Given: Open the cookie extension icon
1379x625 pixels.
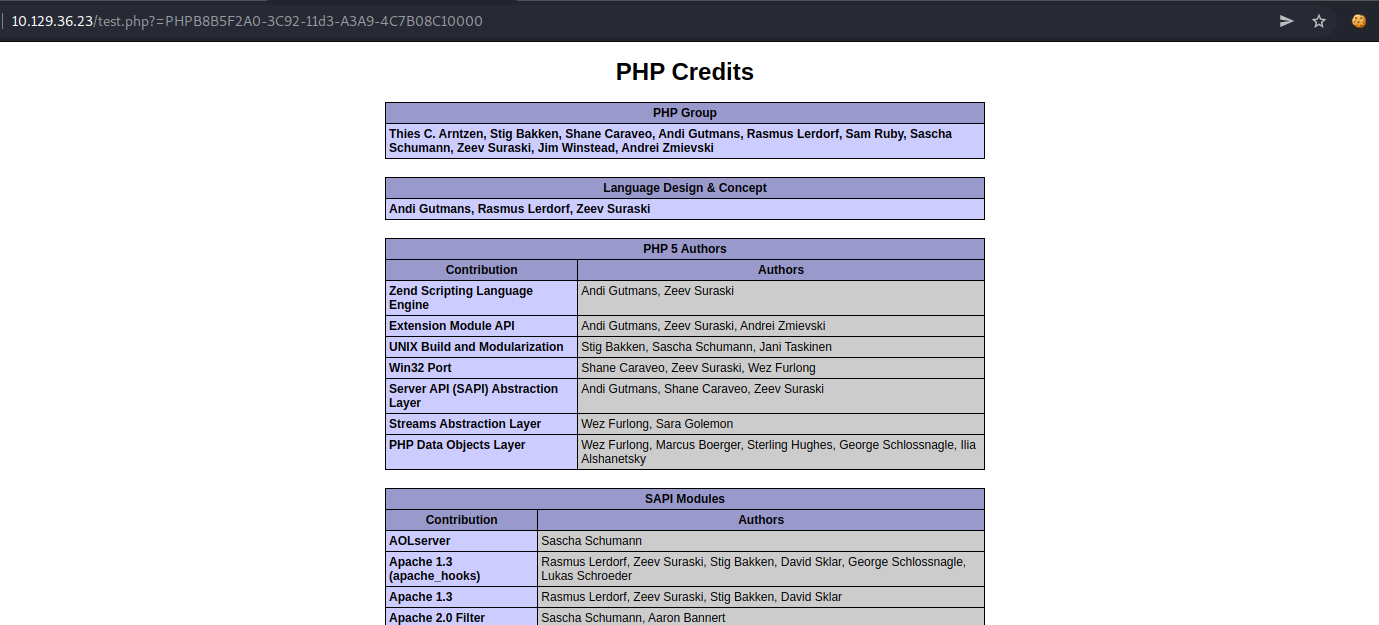Looking at the screenshot, I should click(1358, 21).
